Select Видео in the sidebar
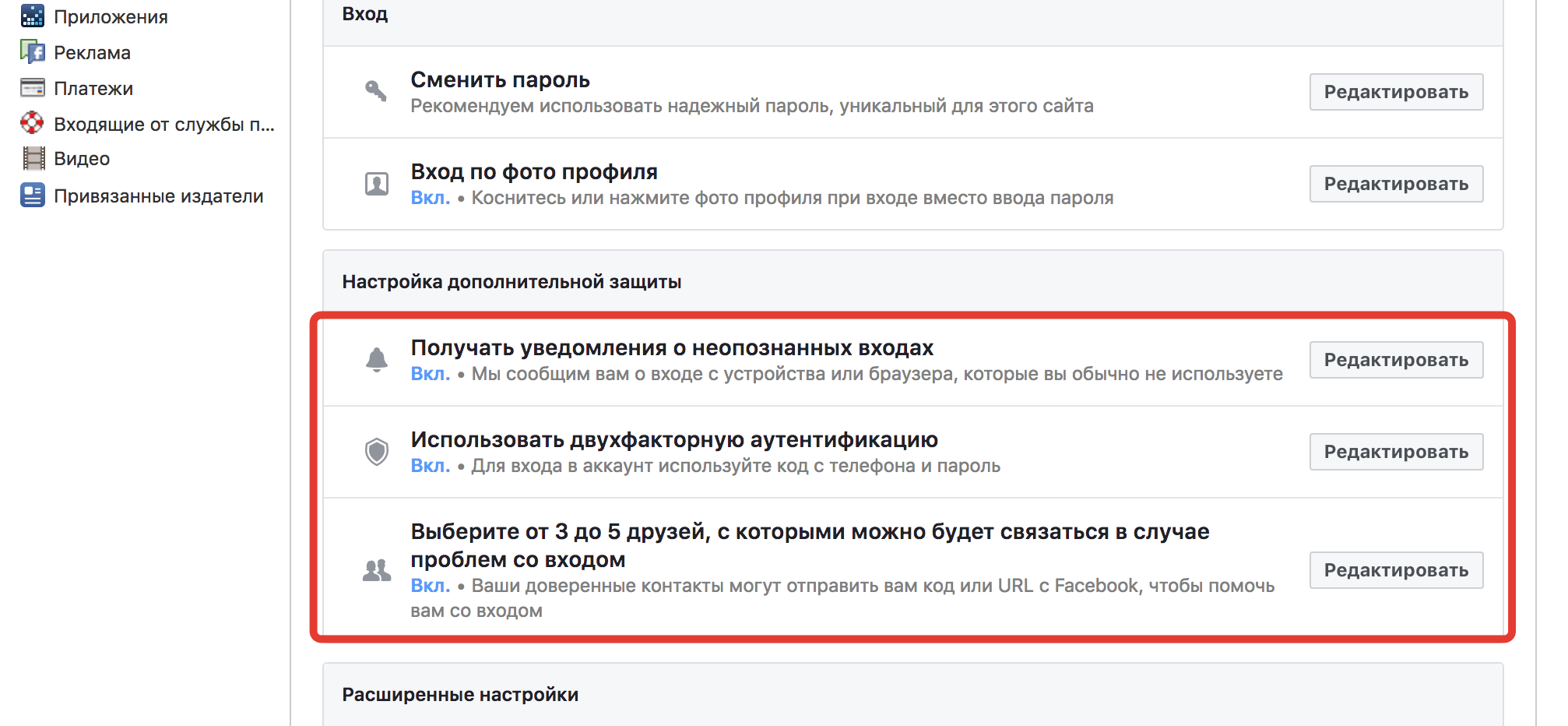 click(82, 159)
